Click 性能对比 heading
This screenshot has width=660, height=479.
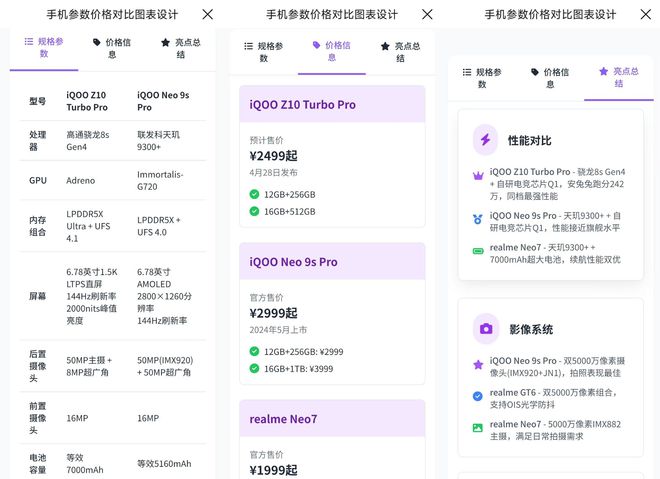point(530,140)
